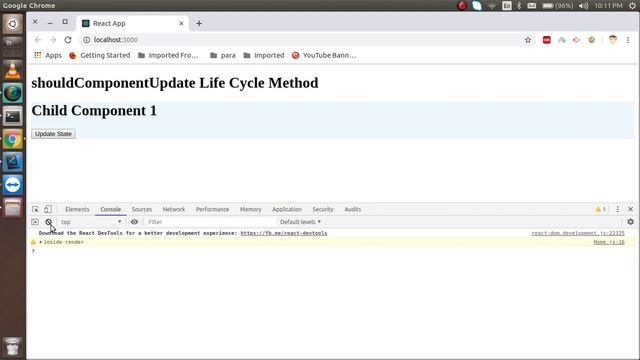
Task: Go forward in browser history
Action: 53,40
